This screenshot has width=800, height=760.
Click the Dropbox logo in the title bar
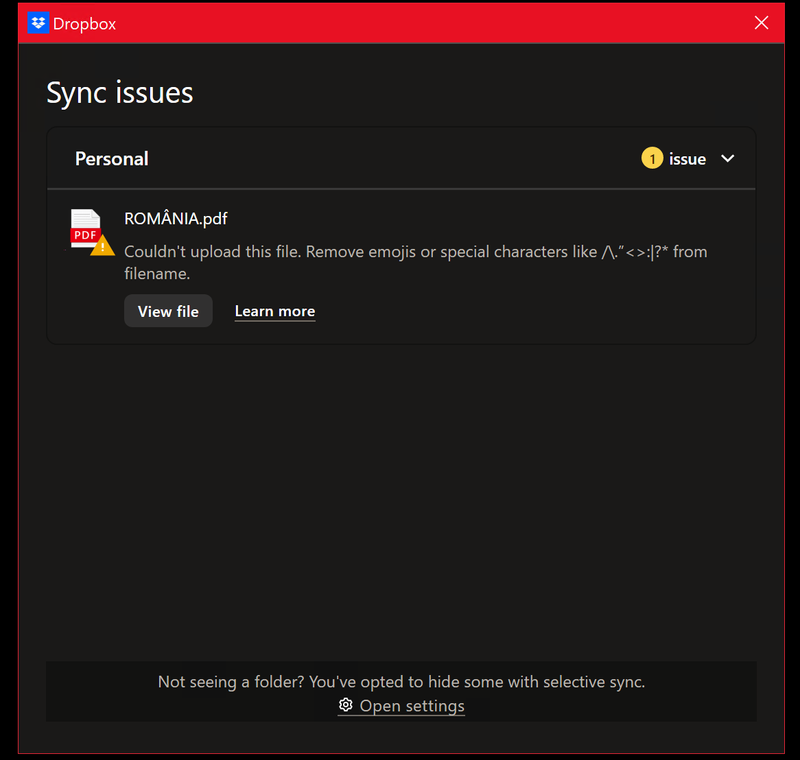[x=39, y=23]
